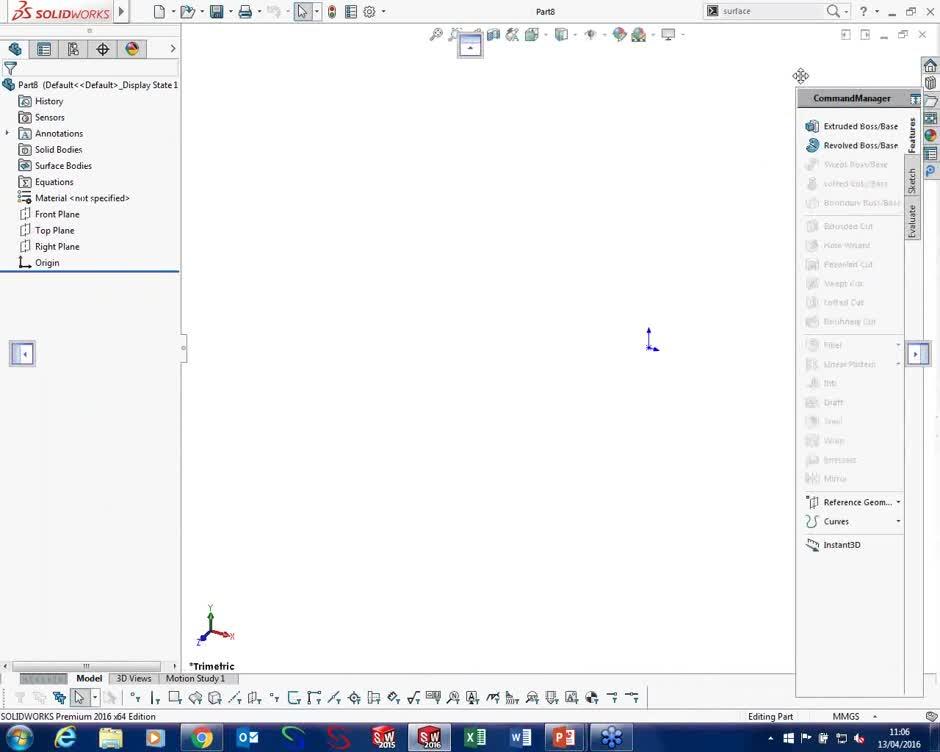Click the Revolved Boss/Base feature

click(862, 145)
